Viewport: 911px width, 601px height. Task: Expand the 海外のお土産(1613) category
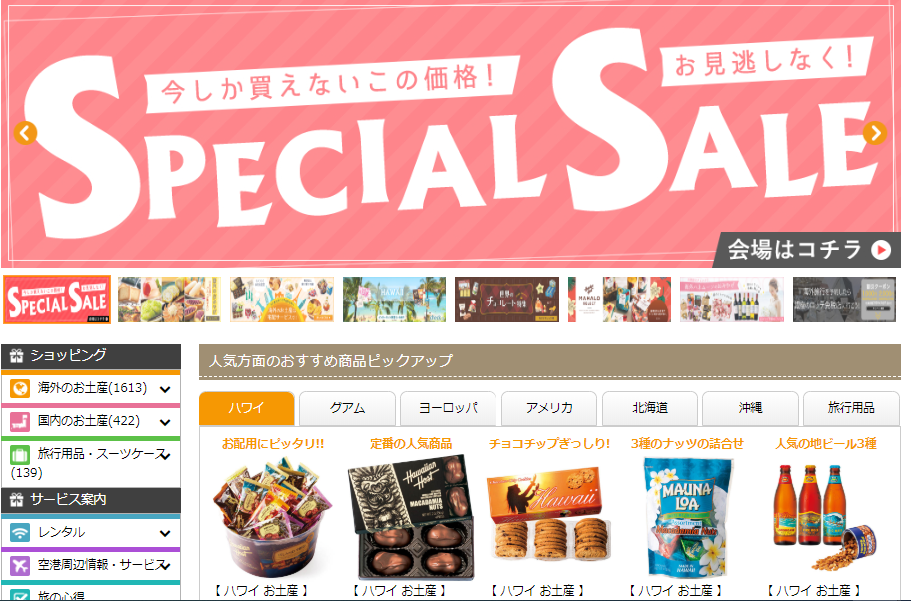(x=165, y=389)
